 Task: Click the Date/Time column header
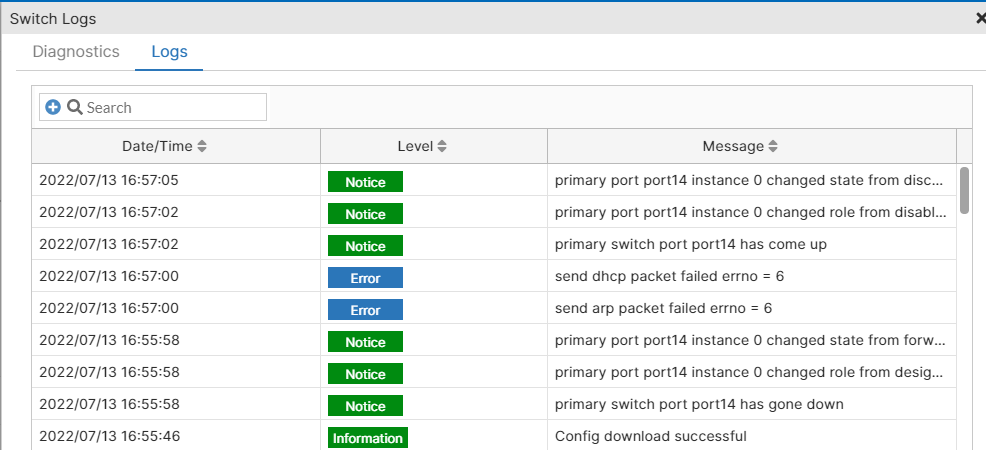pos(157,146)
